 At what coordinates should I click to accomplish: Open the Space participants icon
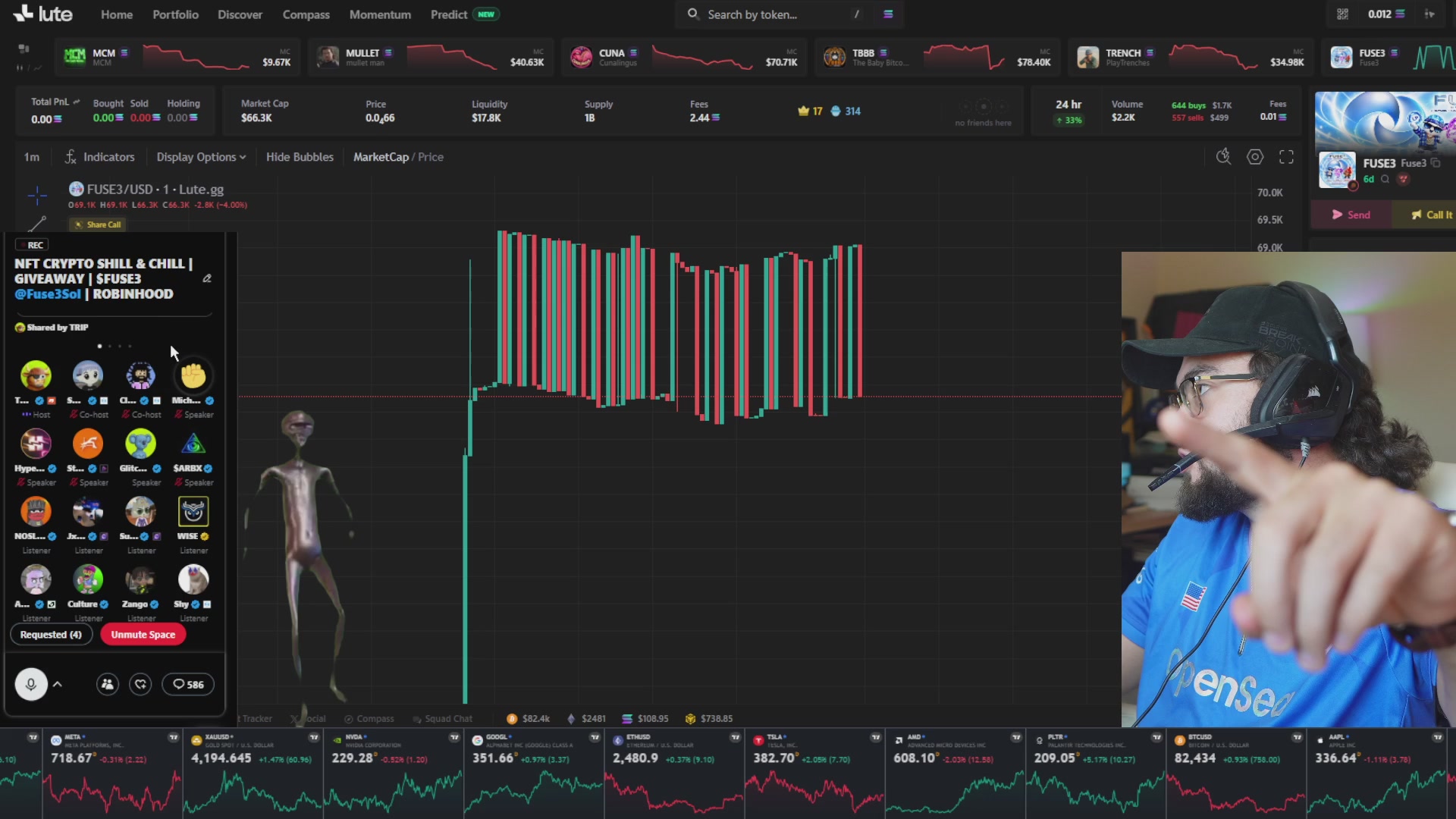click(108, 684)
